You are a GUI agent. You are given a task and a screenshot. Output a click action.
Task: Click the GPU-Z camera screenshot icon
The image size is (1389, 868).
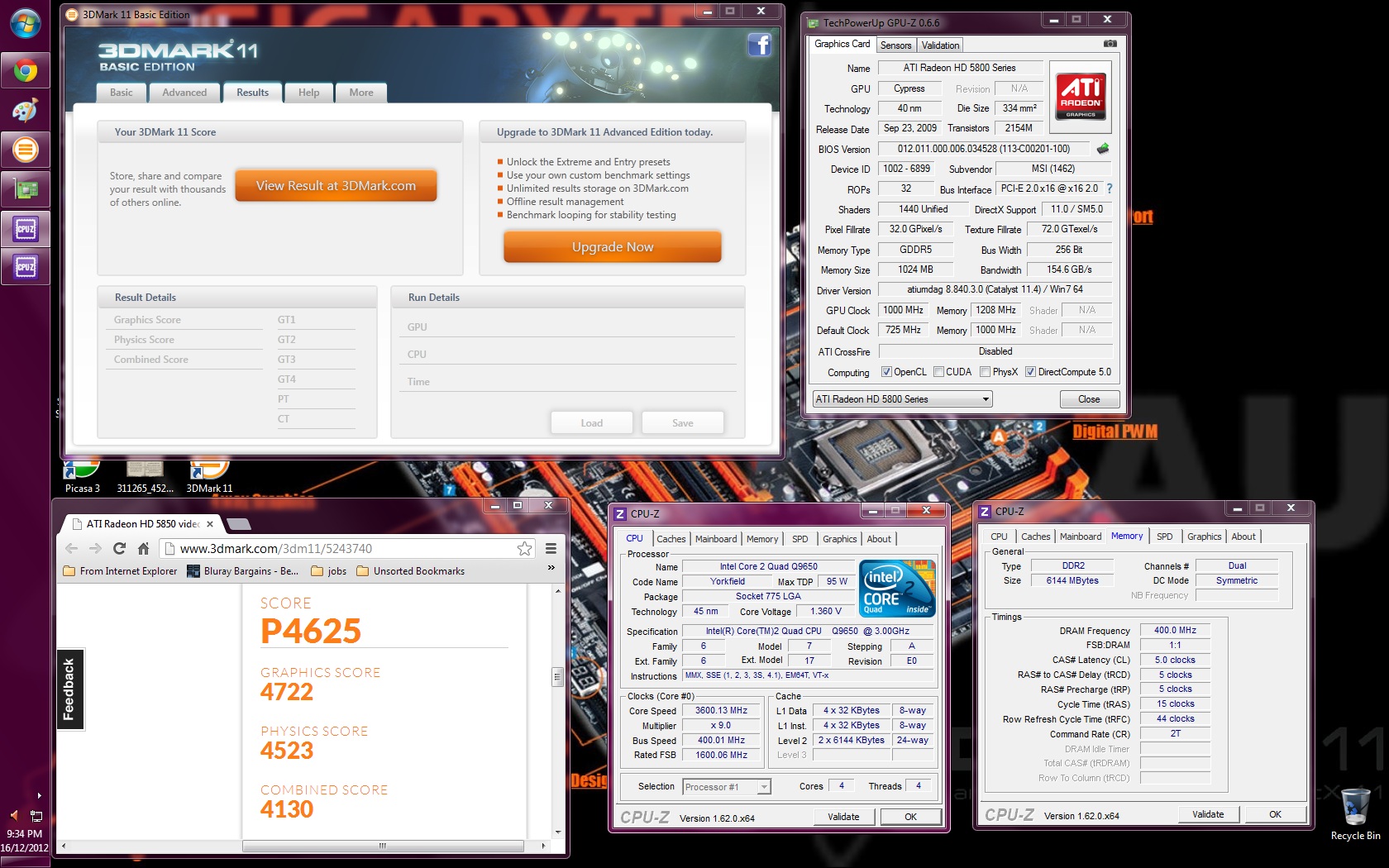click(x=1110, y=44)
